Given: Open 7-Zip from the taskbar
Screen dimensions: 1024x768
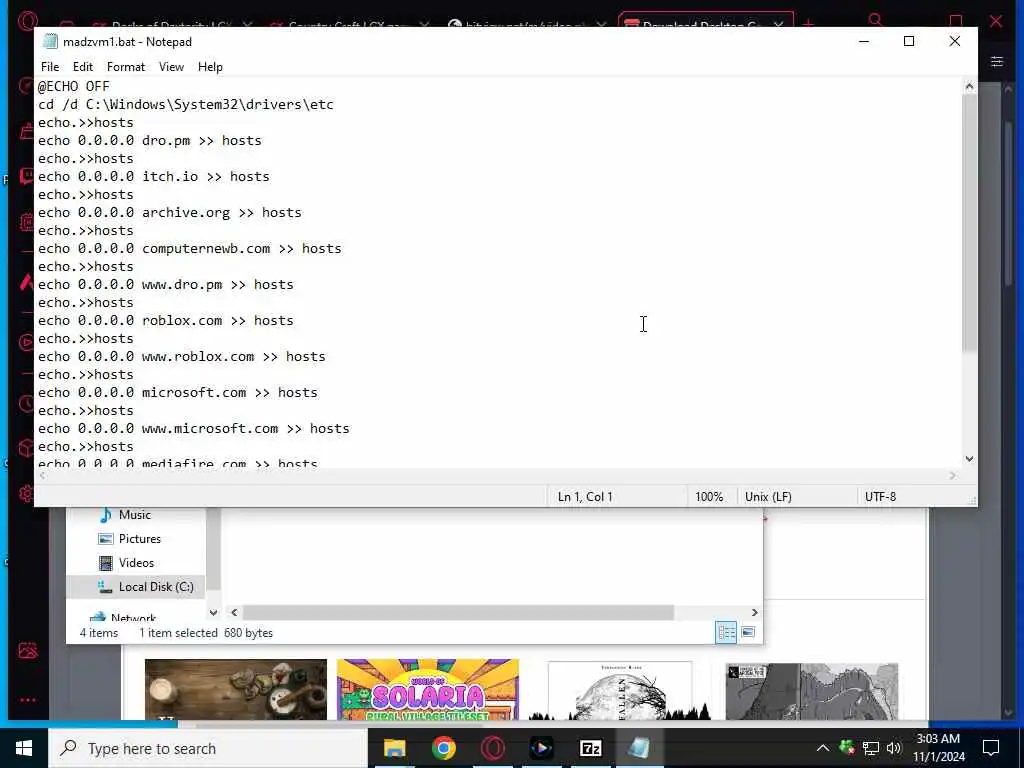Looking at the screenshot, I should pyautogui.click(x=590, y=748).
